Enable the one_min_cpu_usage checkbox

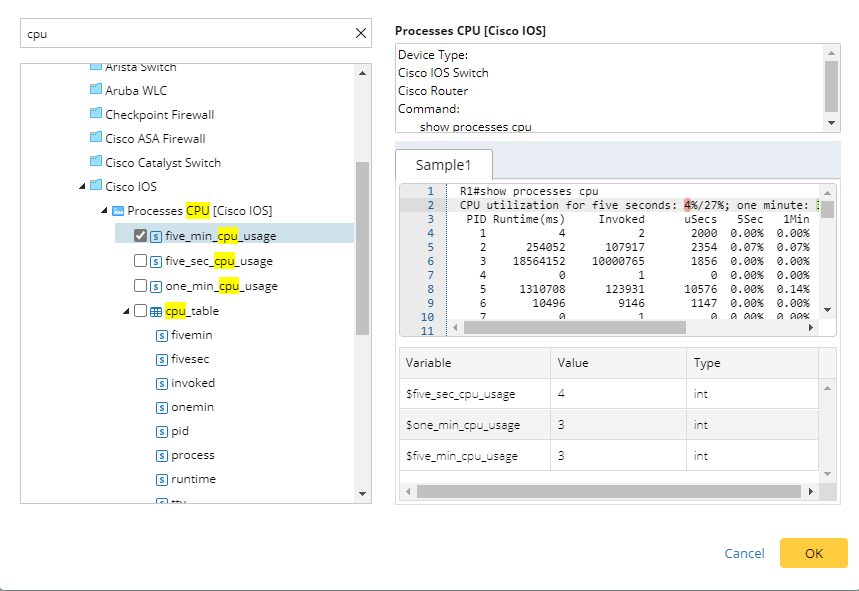(x=140, y=286)
